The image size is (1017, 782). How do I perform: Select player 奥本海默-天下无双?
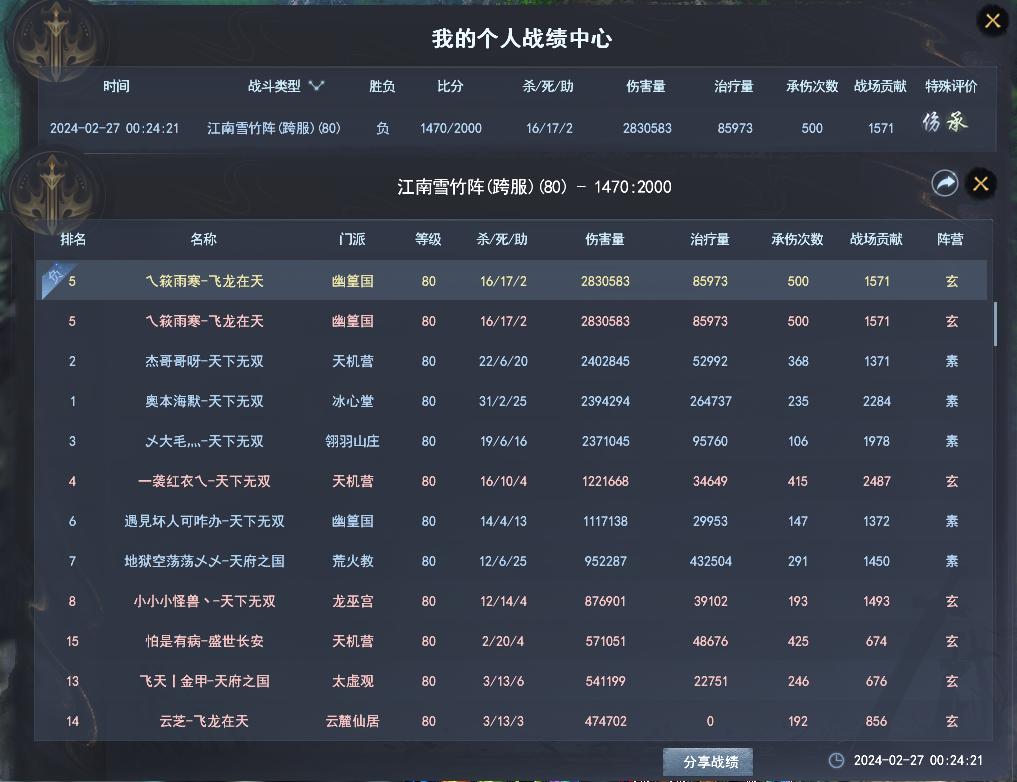pyautogui.click(x=204, y=401)
